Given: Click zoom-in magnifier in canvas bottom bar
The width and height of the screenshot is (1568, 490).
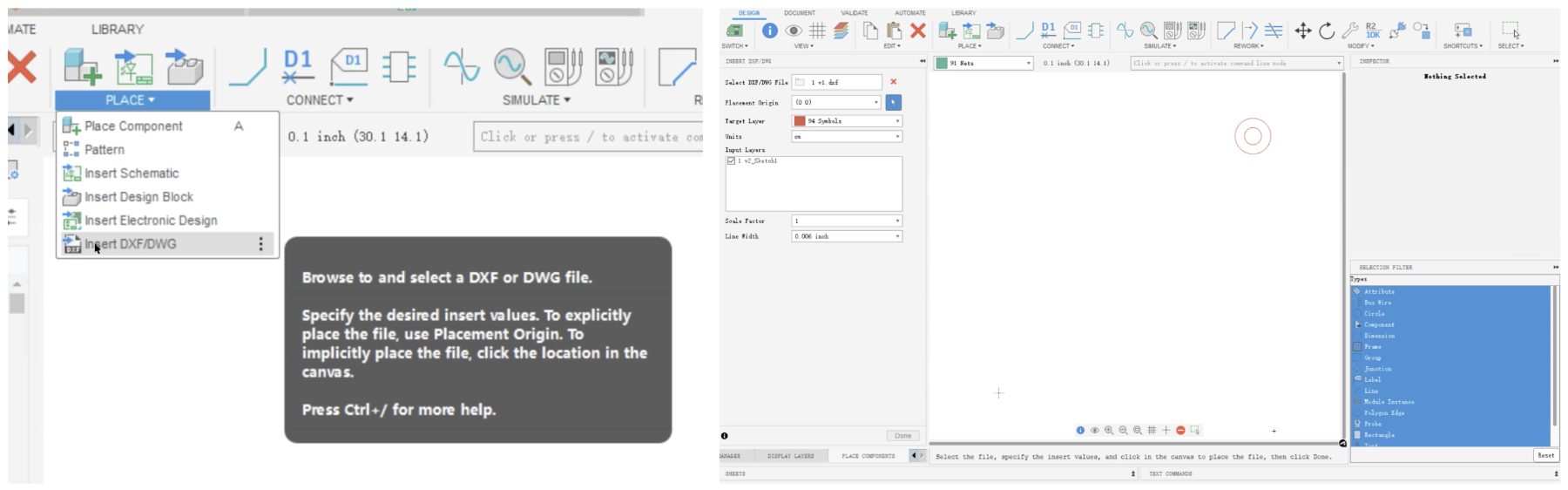Looking at the screenshot, I should point(1109,430).
